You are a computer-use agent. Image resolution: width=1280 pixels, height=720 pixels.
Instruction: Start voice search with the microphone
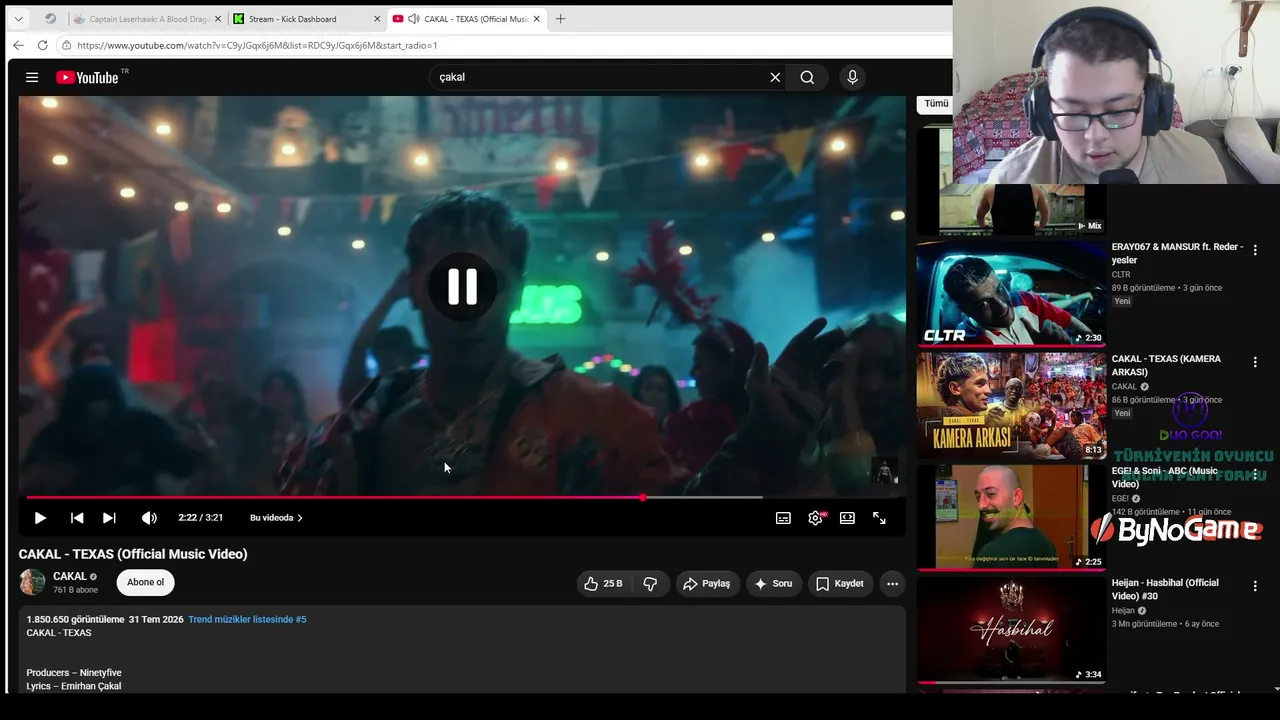(x=852, y=77)
